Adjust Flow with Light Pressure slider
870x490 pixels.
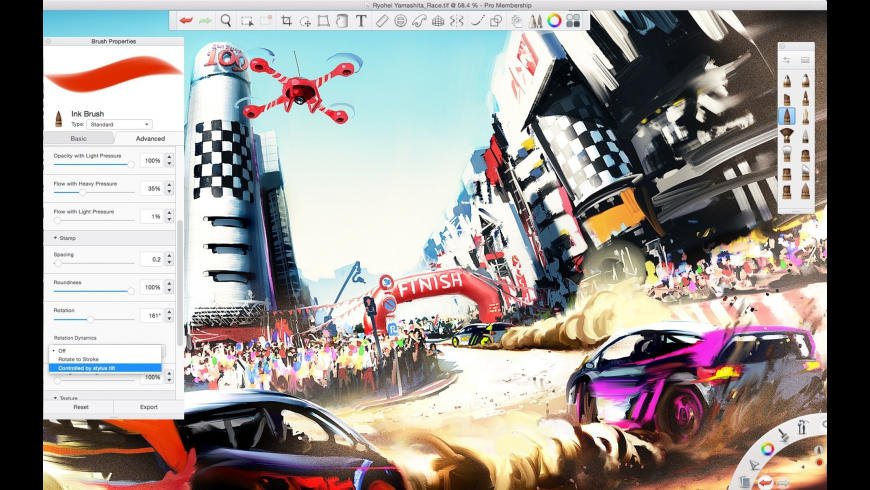[94, 220]
